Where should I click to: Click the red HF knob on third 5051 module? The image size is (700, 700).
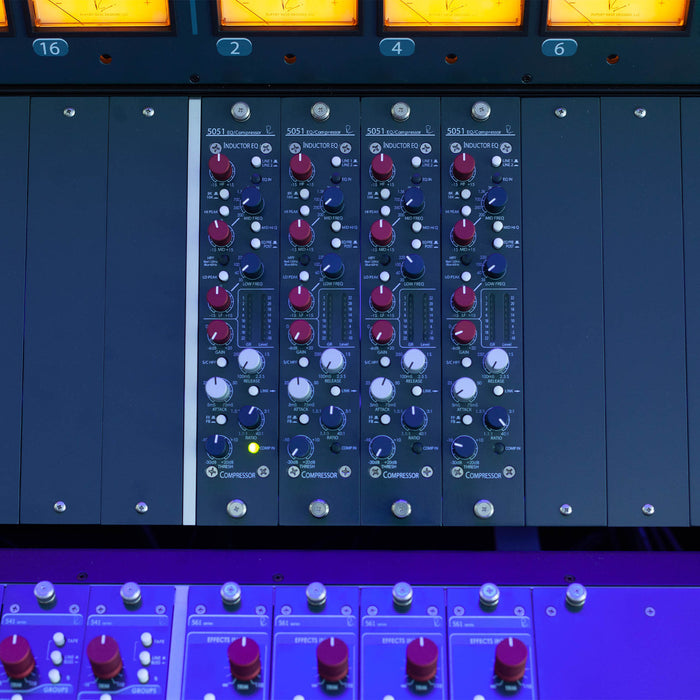[x=382, y=167]
